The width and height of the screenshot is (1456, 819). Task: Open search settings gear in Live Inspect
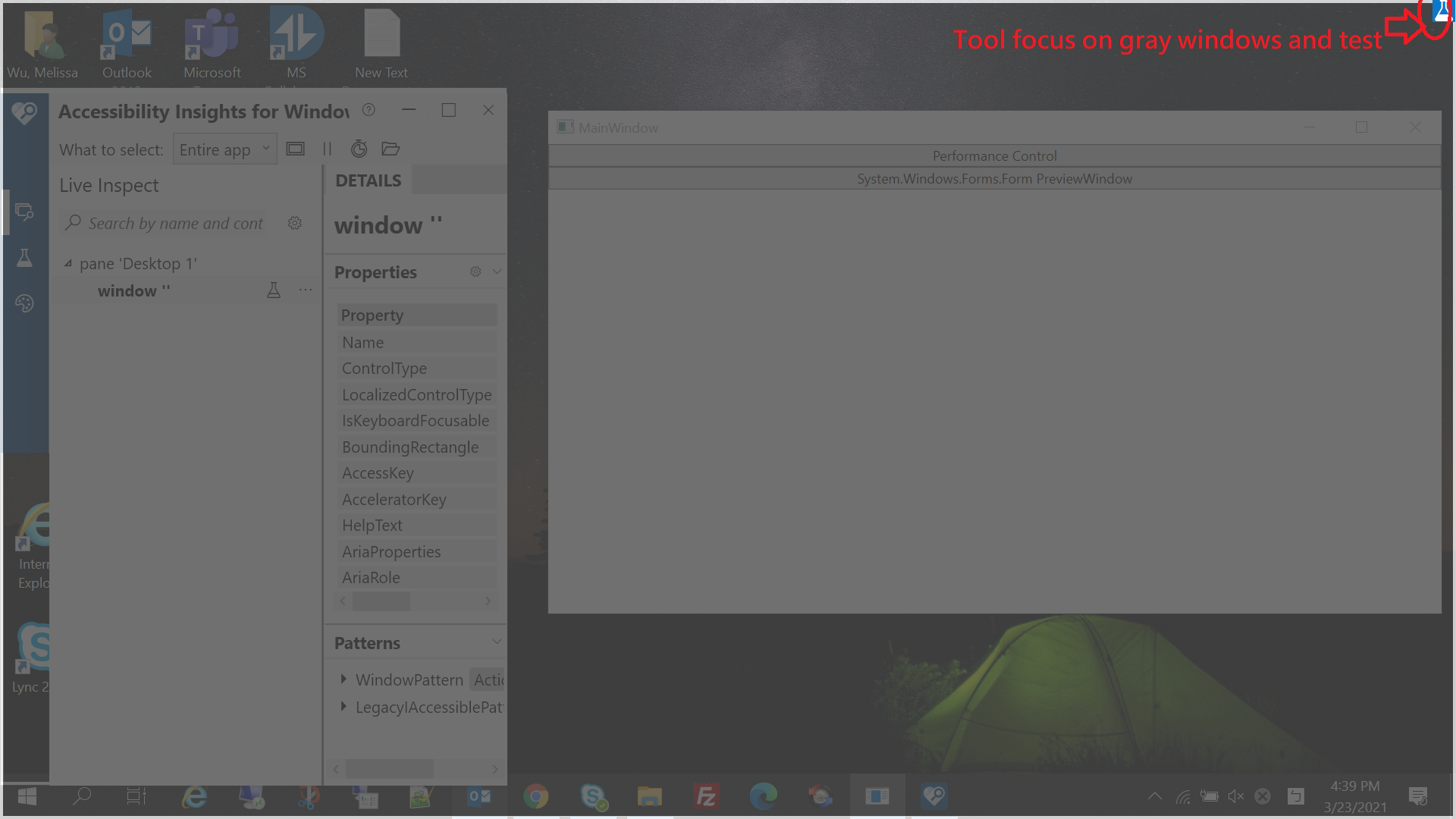[295, 223]
